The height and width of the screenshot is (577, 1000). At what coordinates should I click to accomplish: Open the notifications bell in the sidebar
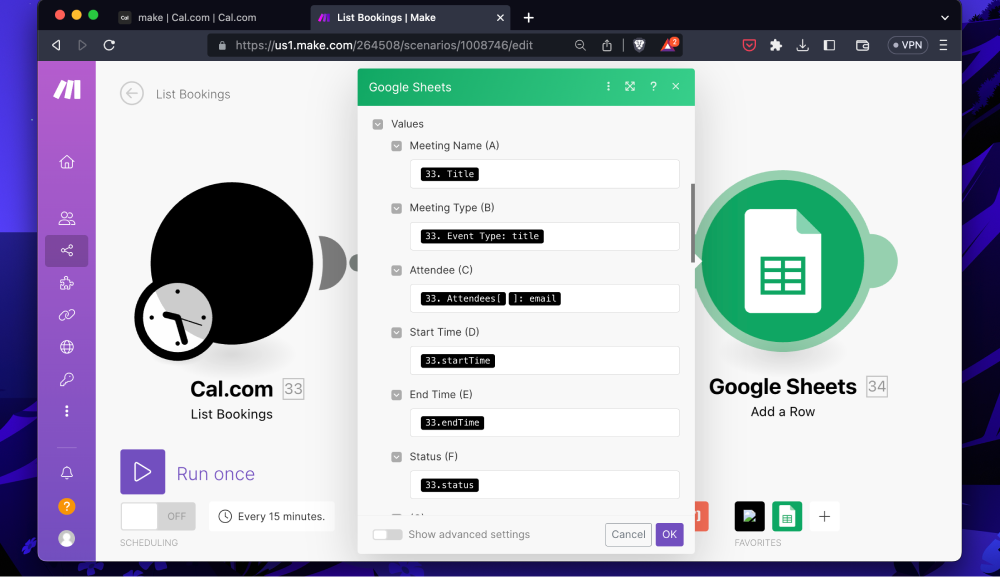(66, 472)
